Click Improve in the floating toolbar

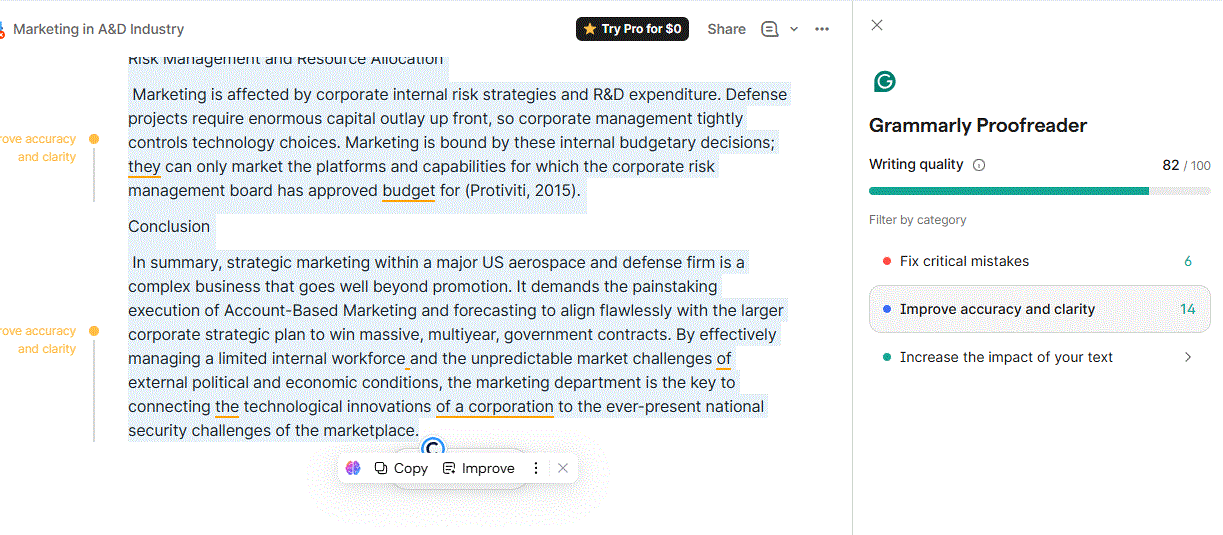coord(478,468)
